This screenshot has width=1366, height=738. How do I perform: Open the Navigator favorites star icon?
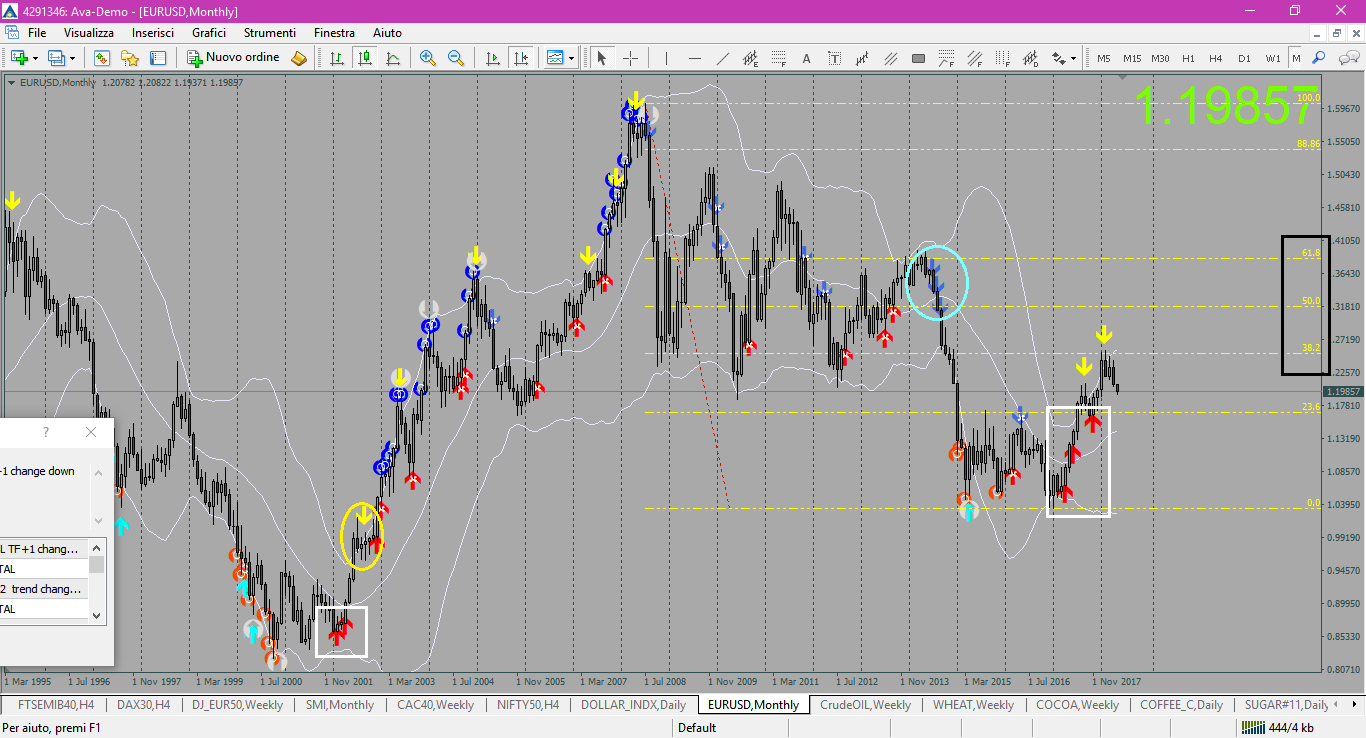pos(130,58)
